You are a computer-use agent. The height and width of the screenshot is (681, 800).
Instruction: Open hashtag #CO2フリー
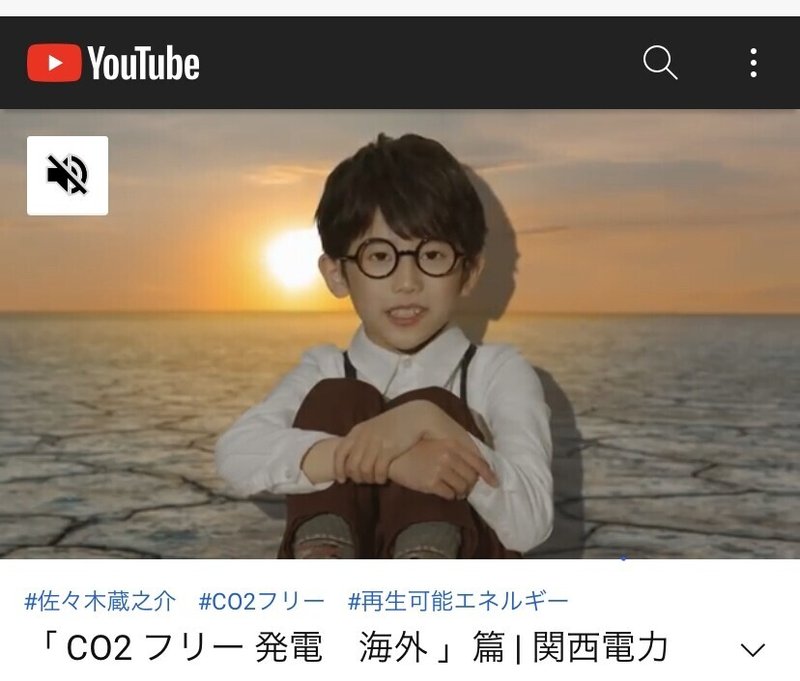point(261,601)
